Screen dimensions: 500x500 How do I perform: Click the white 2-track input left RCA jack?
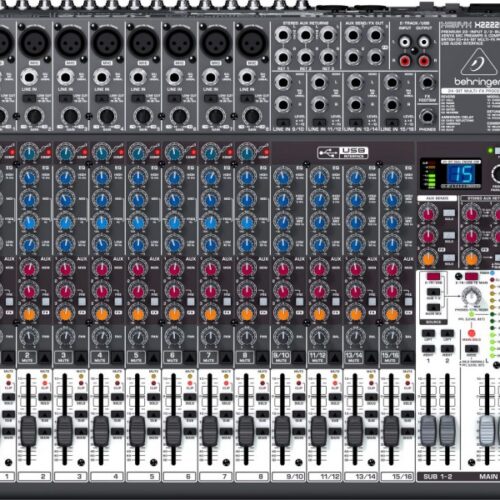click(x=405, y=42)
